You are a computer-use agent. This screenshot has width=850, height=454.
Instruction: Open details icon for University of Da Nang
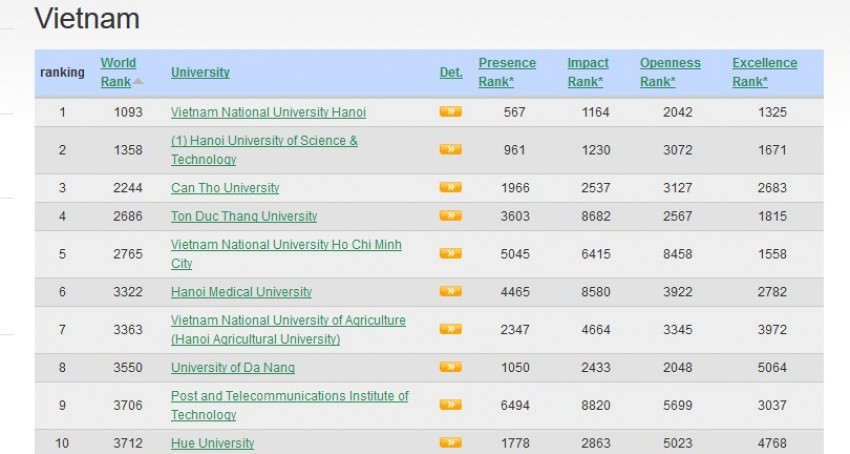[450, 367]
